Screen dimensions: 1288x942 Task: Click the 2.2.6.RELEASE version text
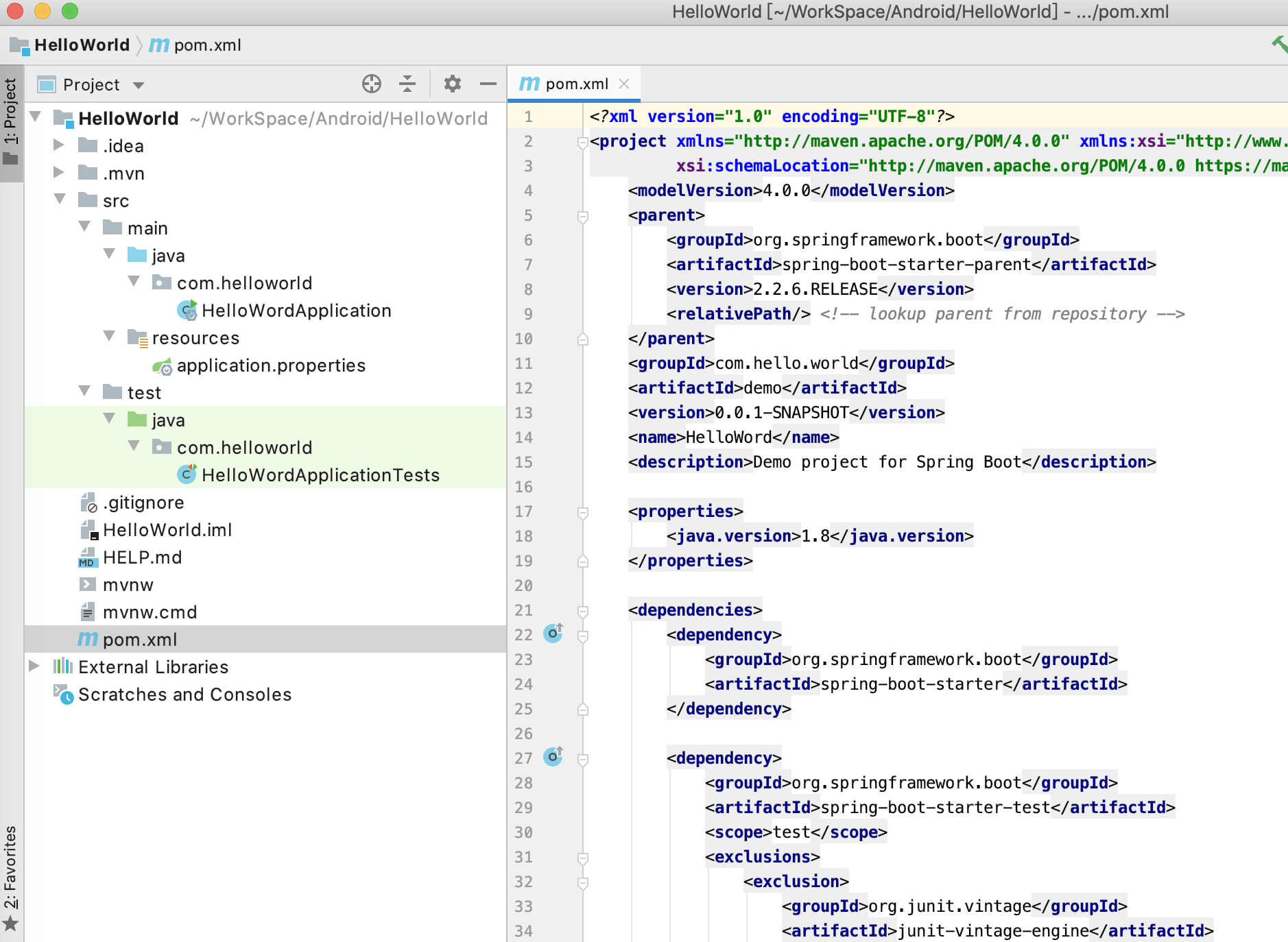click(x=815, y=289)
